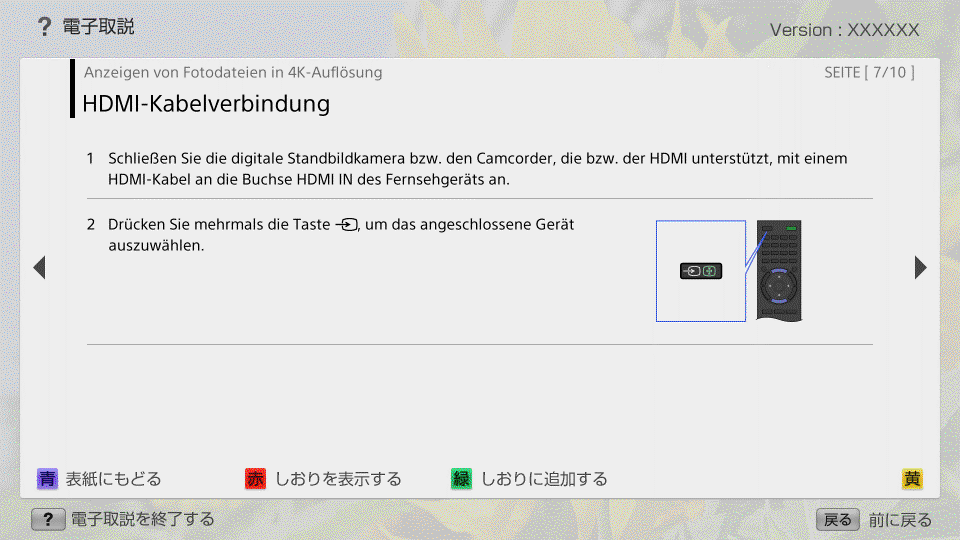The height and width of the screenshot is (540, 960).
Task: Click the SEITE [7/10] page indicator
Action: point(868,72)
